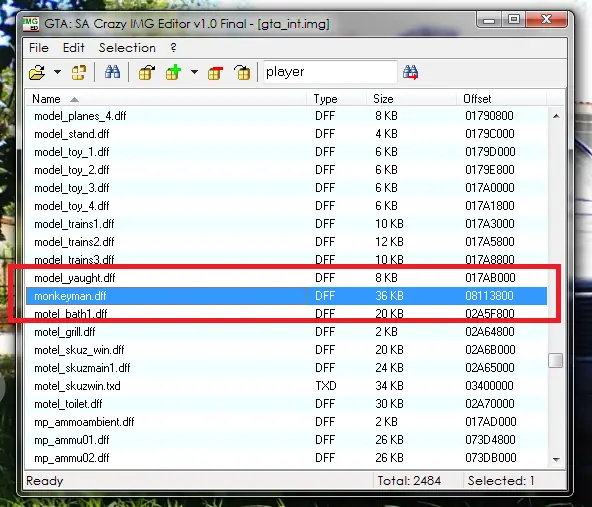Open the Edit menu

[74, 48]
